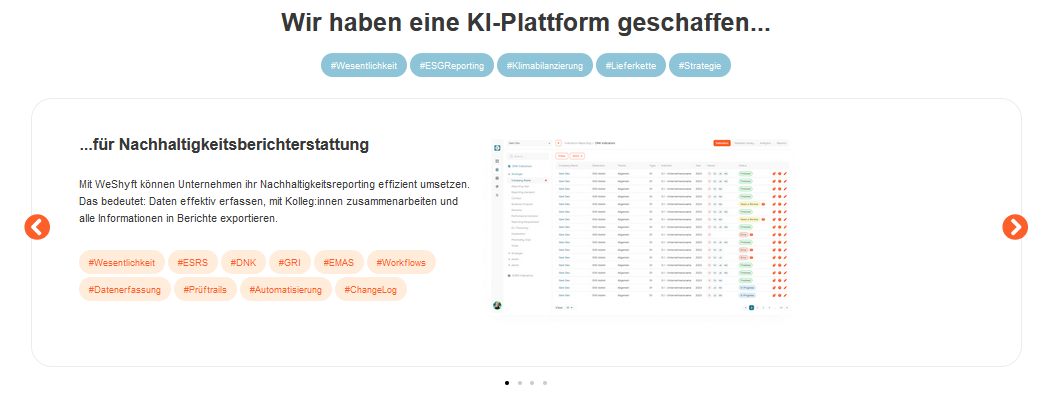Screen dimensions: 1057x402
Task: Advance to the next carousel slide
Action: (x=1015, y=227)
